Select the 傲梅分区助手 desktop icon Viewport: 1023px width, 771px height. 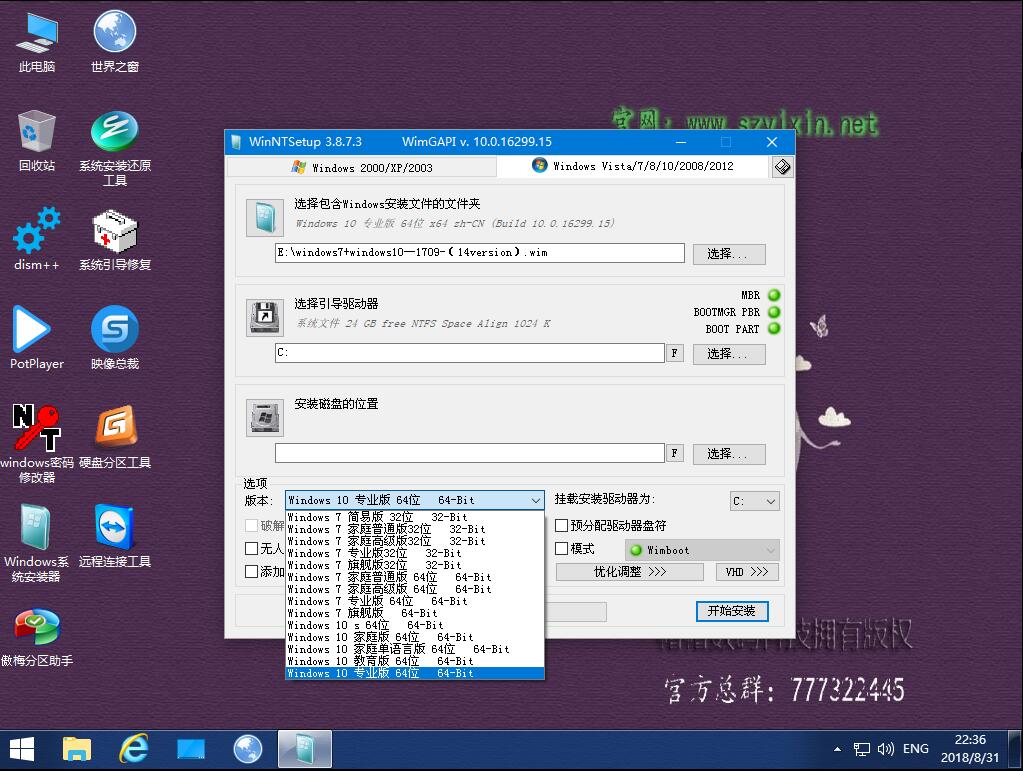(37, 637)
